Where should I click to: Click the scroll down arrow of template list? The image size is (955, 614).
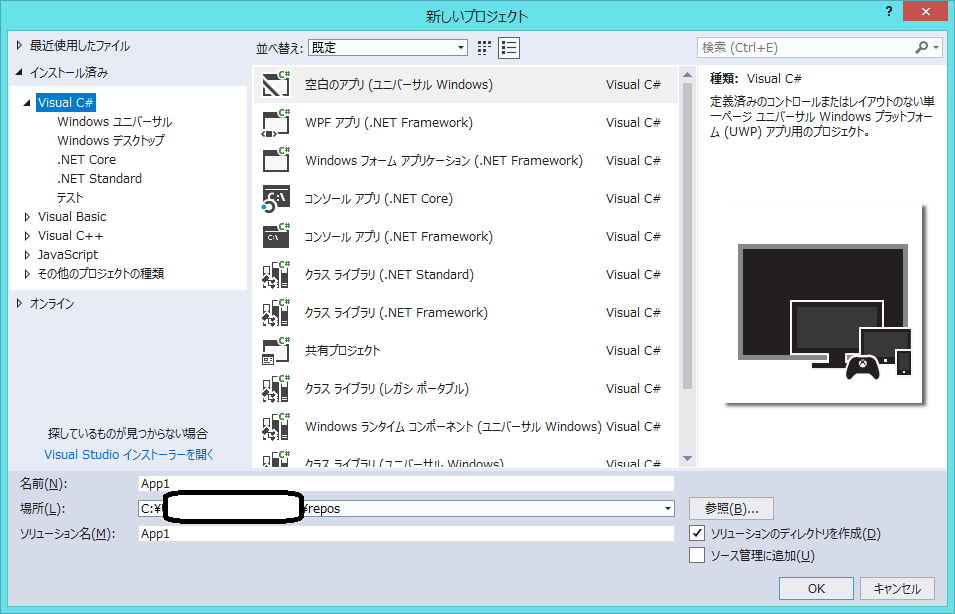(688, 458)
